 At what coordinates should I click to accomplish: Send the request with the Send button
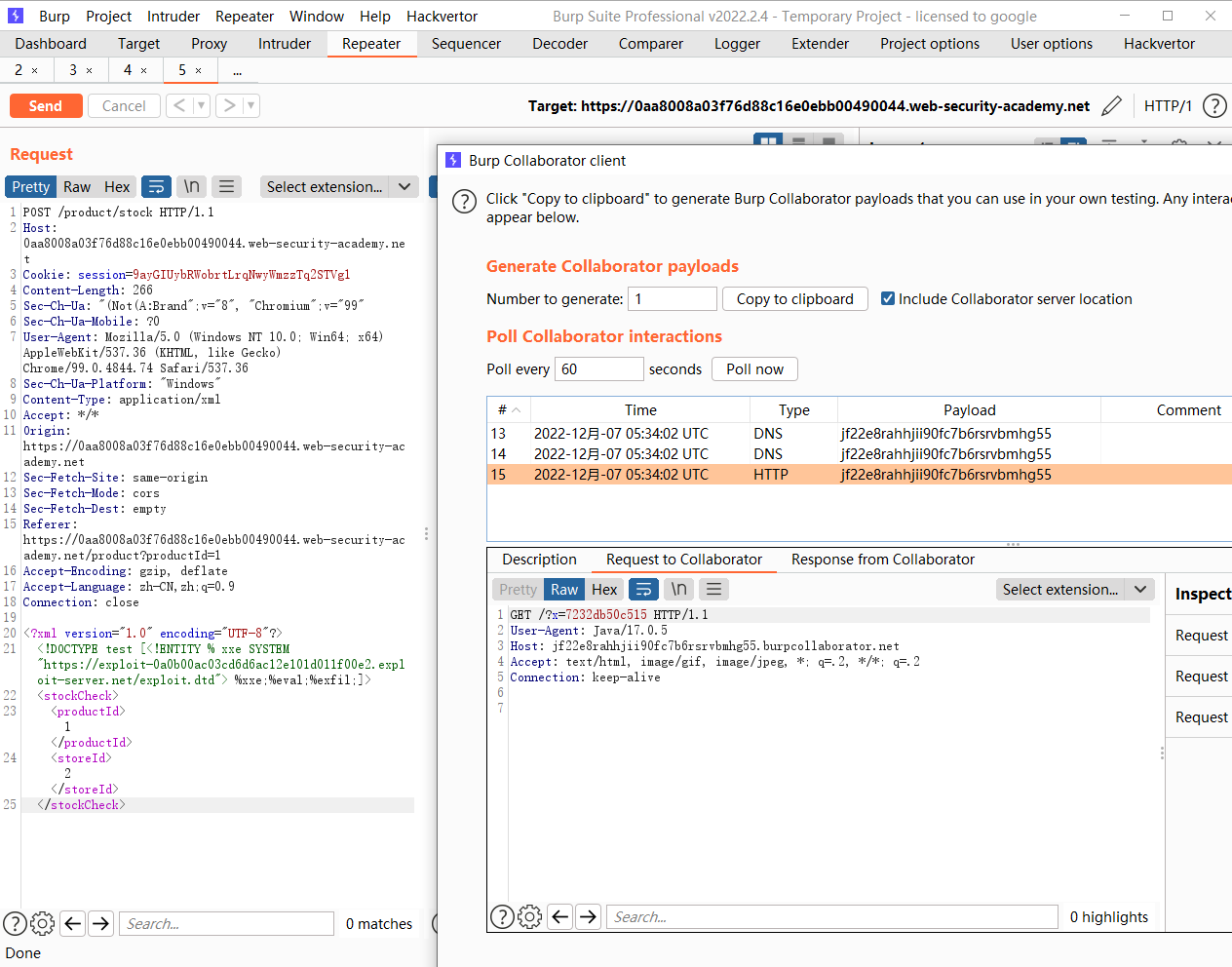(x=45, y=106)
